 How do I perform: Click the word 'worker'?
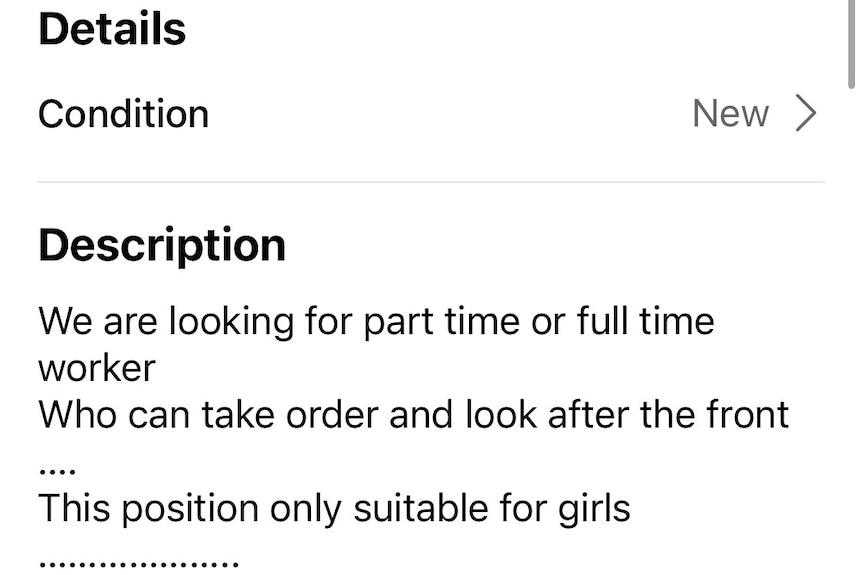97,368
